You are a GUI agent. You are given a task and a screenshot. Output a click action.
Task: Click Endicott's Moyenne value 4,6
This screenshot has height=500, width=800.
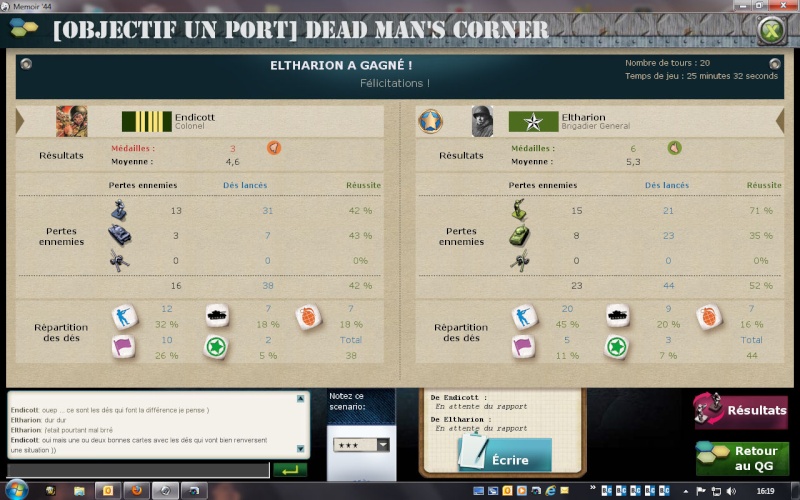point(232,162)
